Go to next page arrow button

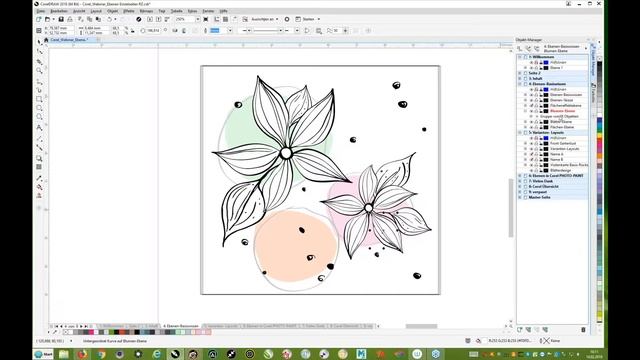[81, 326]
